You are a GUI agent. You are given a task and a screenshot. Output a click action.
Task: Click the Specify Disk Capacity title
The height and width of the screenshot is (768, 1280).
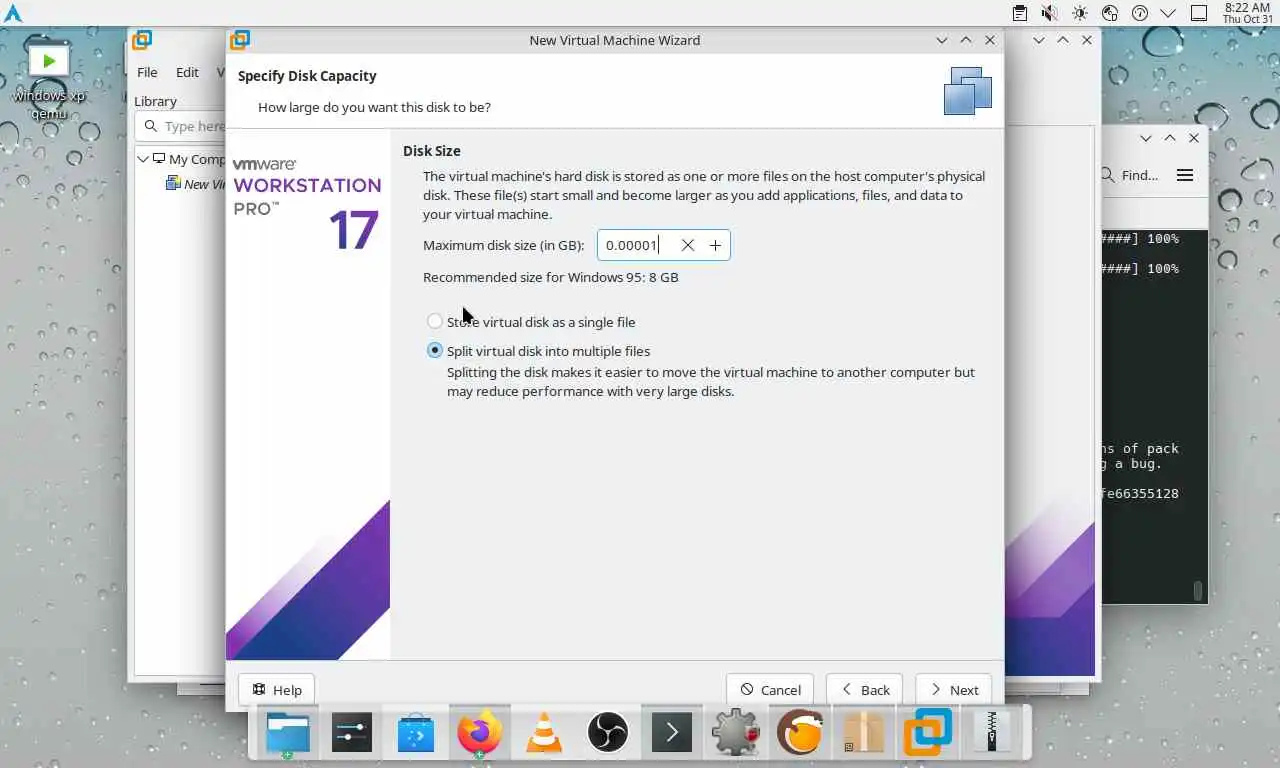click(x=307, y=76)
